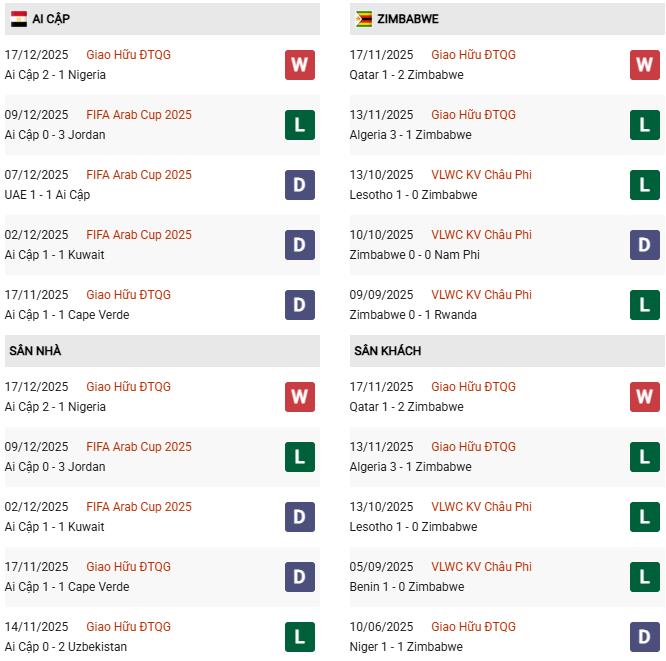
Task: Click the AI CẬP team header
Action: (51, 19)
